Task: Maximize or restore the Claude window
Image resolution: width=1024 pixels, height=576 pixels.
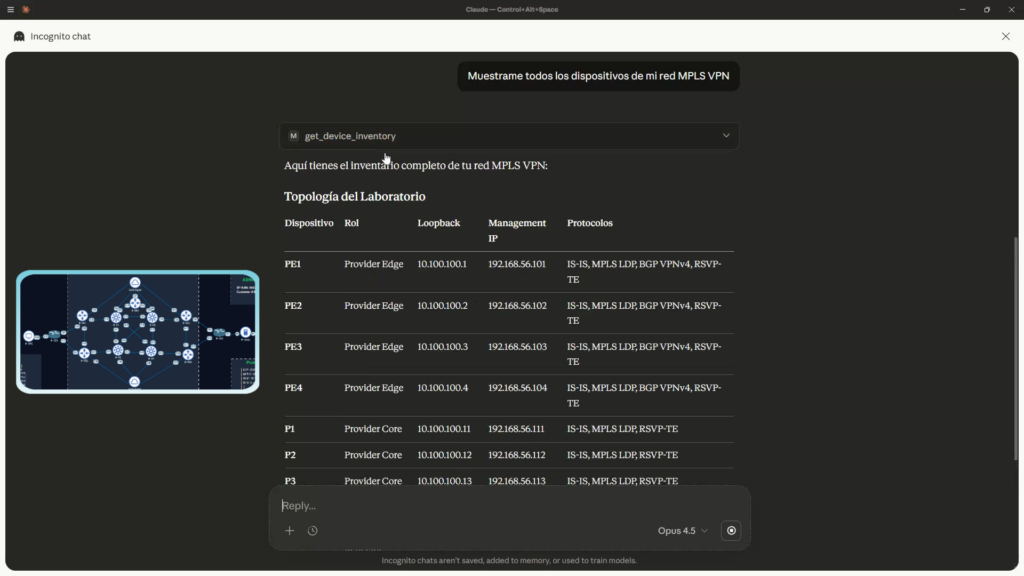Action: pos(986,9)
